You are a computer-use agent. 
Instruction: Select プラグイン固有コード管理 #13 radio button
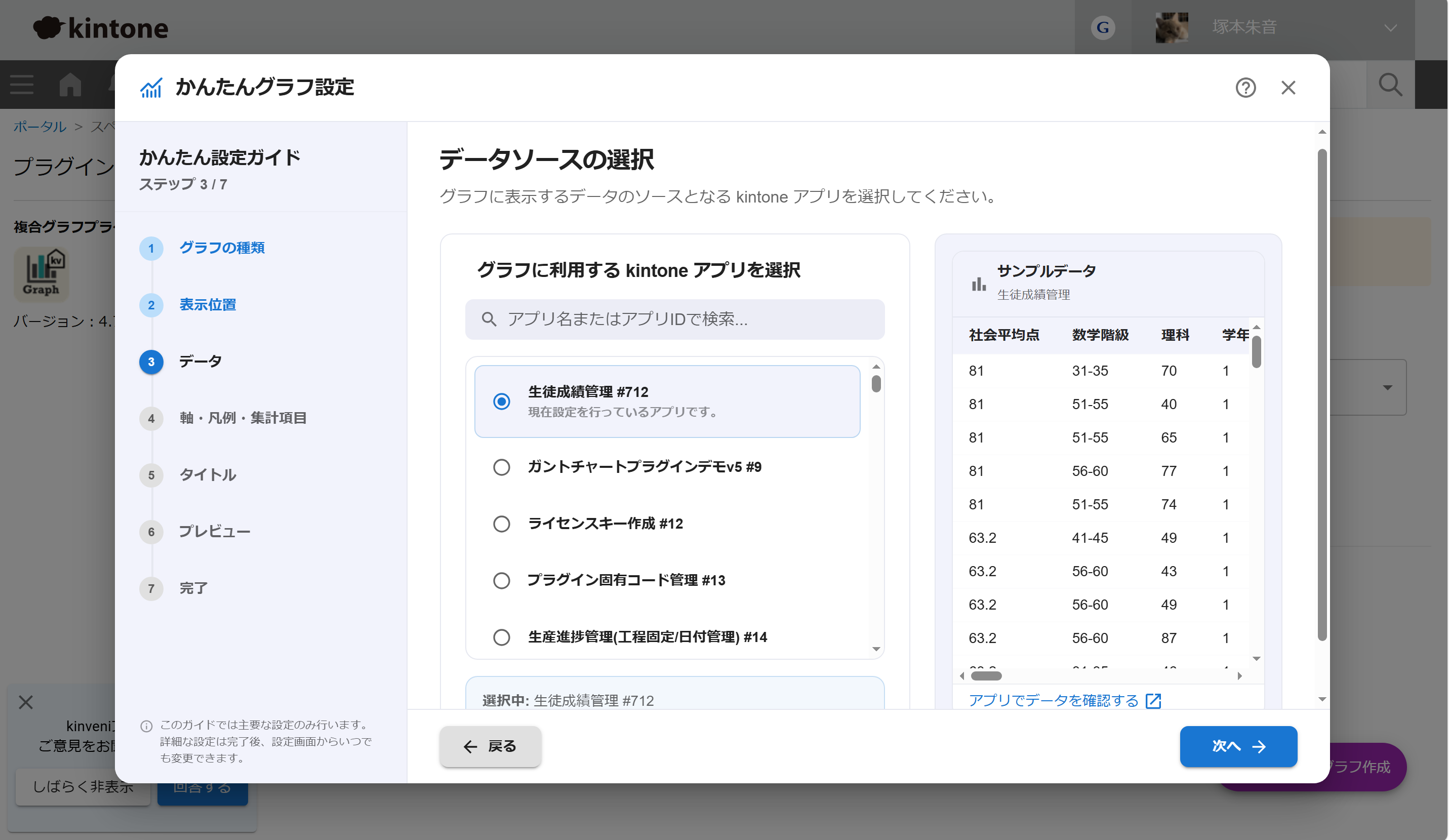501,580
